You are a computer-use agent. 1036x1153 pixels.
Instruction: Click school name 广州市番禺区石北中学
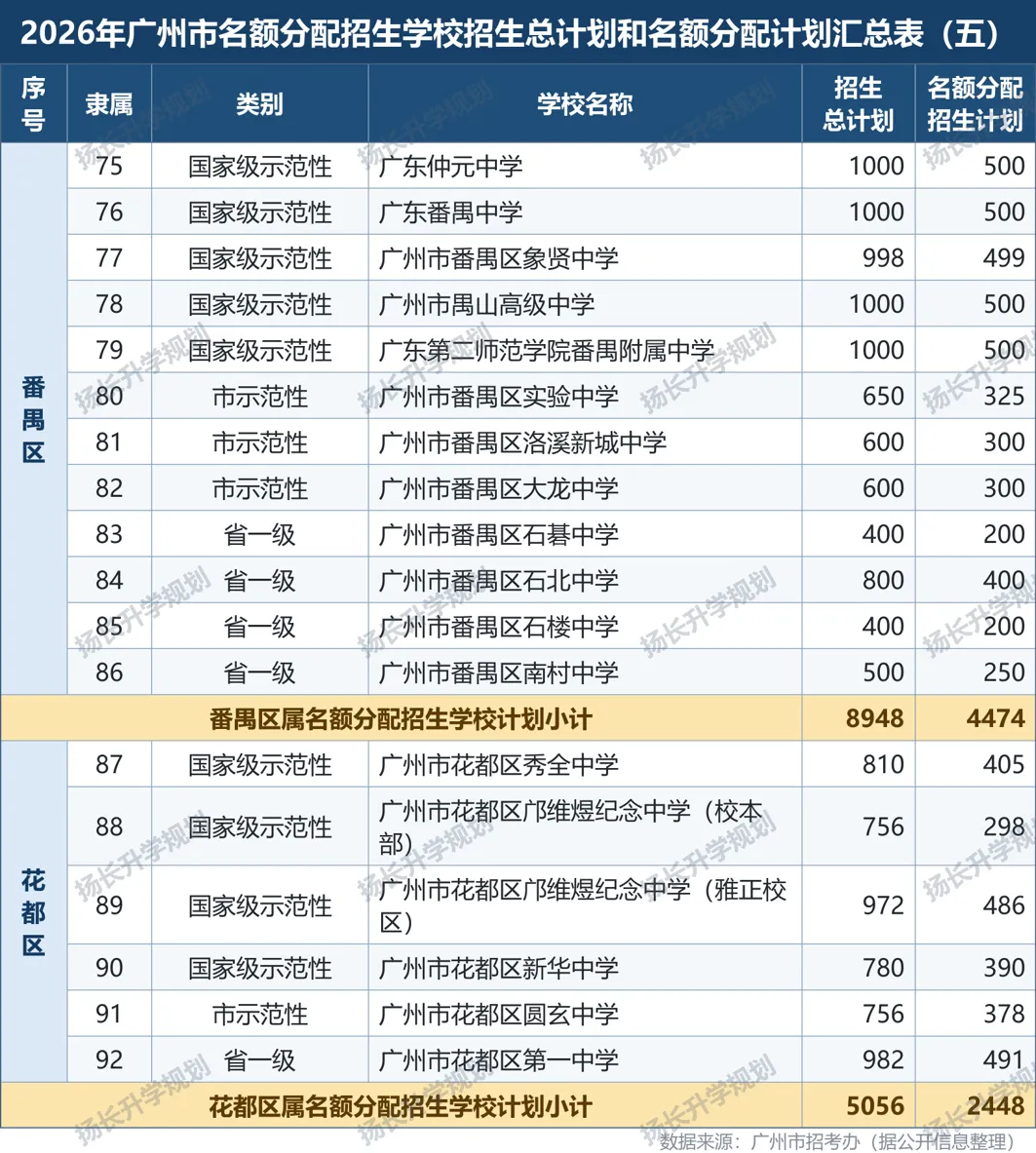[x=499, y=581]
